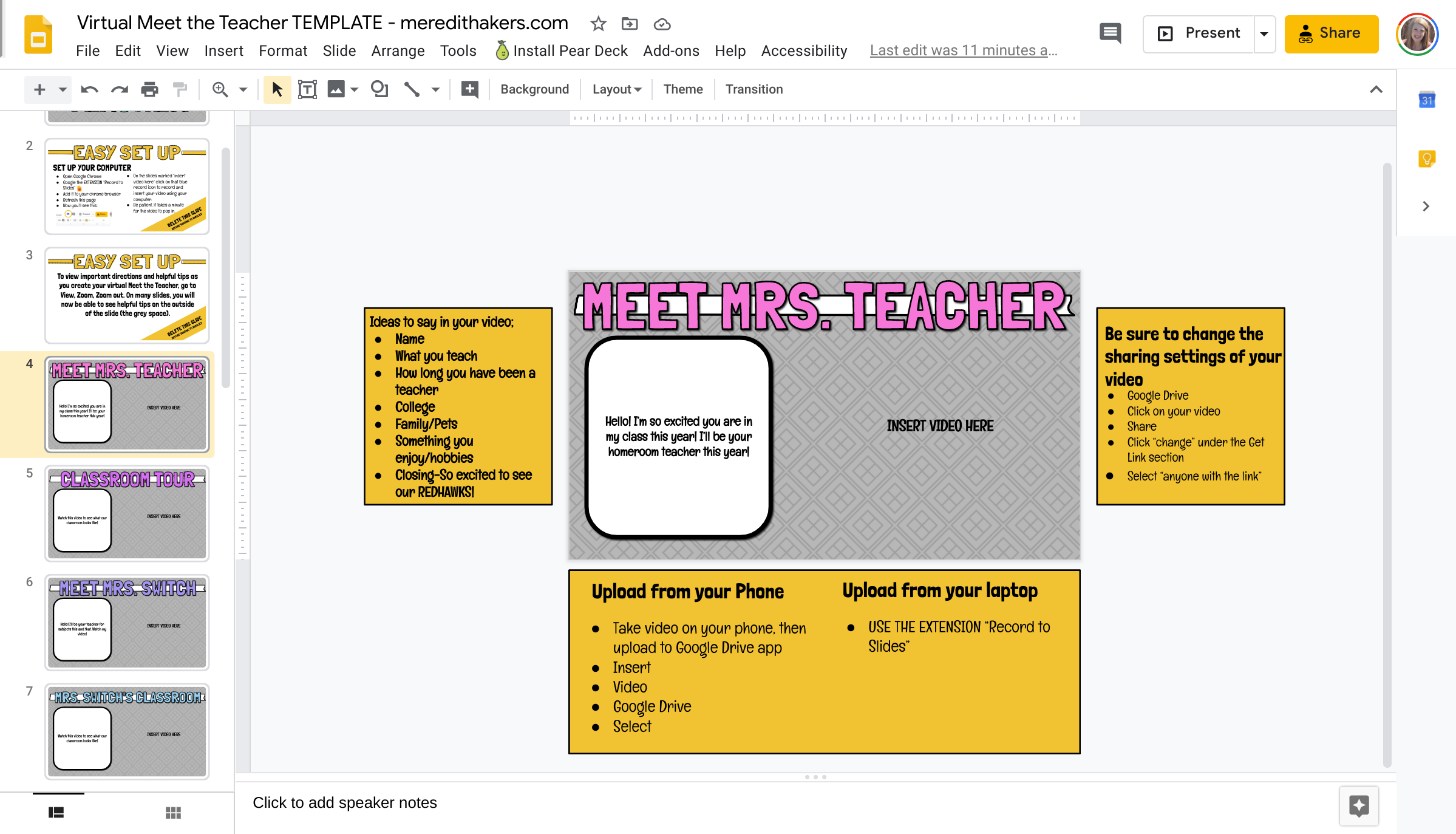The width and height of the screenshot is (1456, 834).
Task: Open version history via last edit link
Action: pos(963,50)
